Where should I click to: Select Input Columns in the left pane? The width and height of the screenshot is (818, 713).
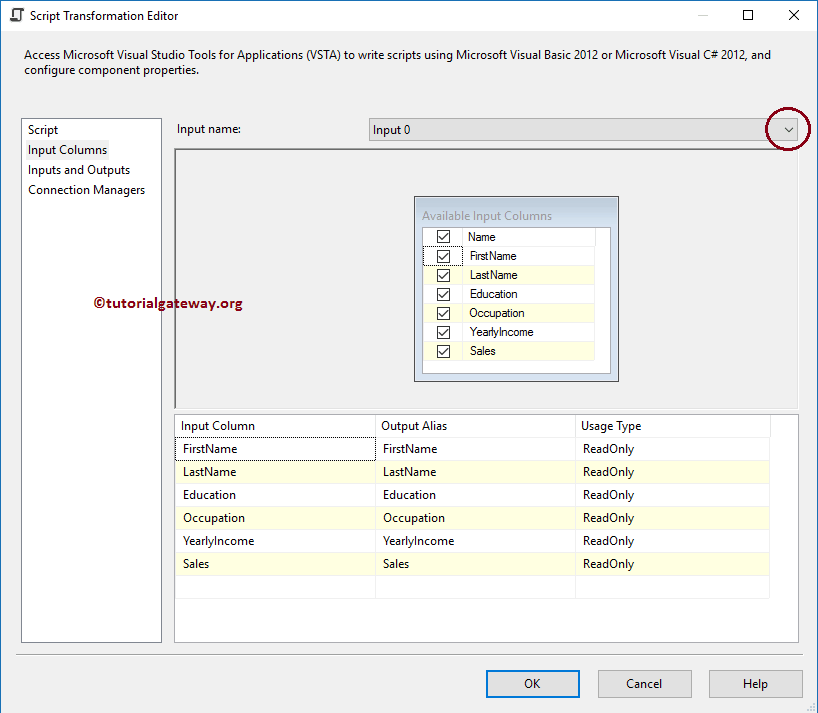click(x=67, y=149)
